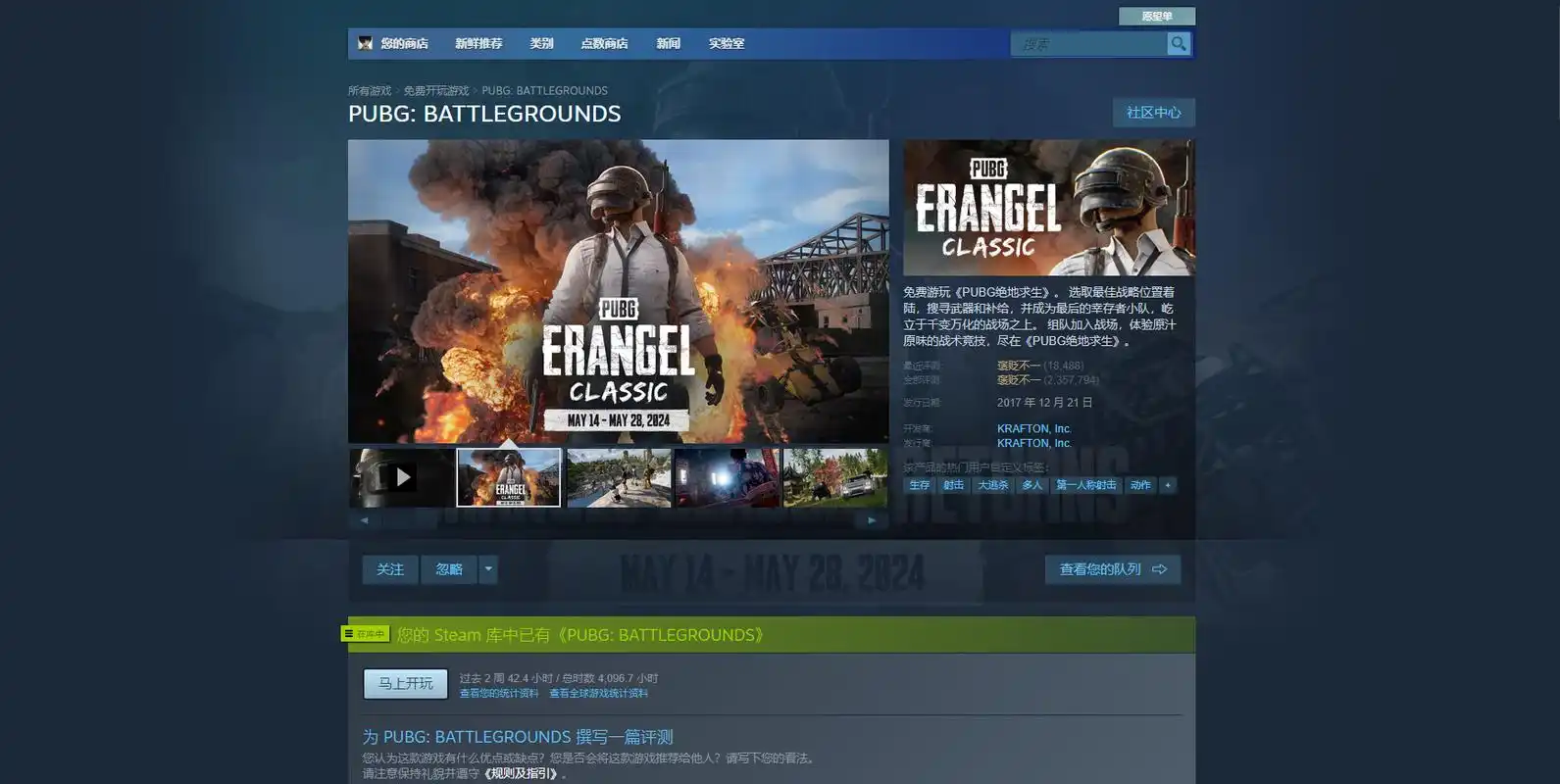
Task: Click the Erangel Classic header capsule image
Action: [x=1049, y=207]
